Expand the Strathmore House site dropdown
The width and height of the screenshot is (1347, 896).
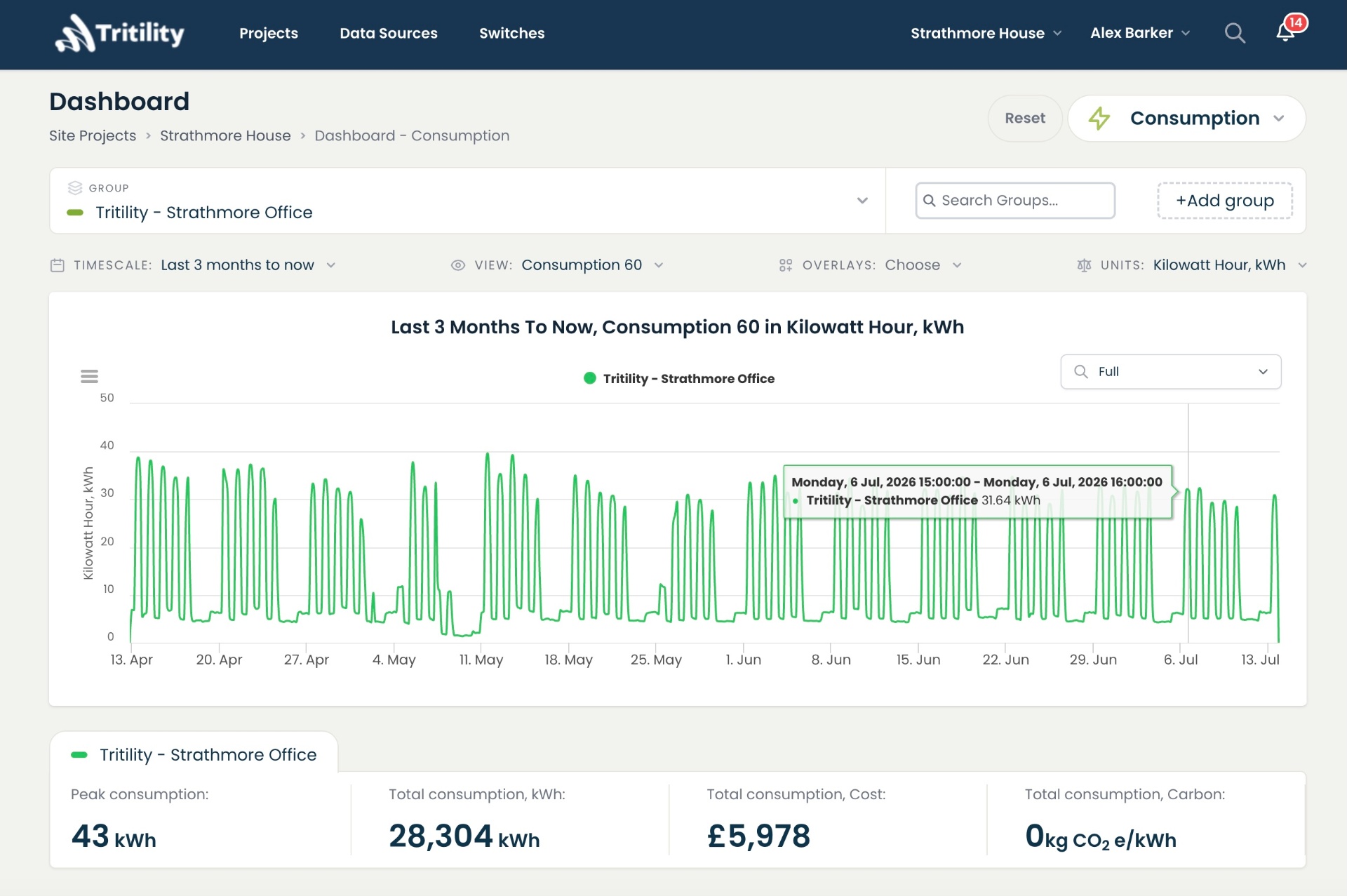[x=986, y=33]
